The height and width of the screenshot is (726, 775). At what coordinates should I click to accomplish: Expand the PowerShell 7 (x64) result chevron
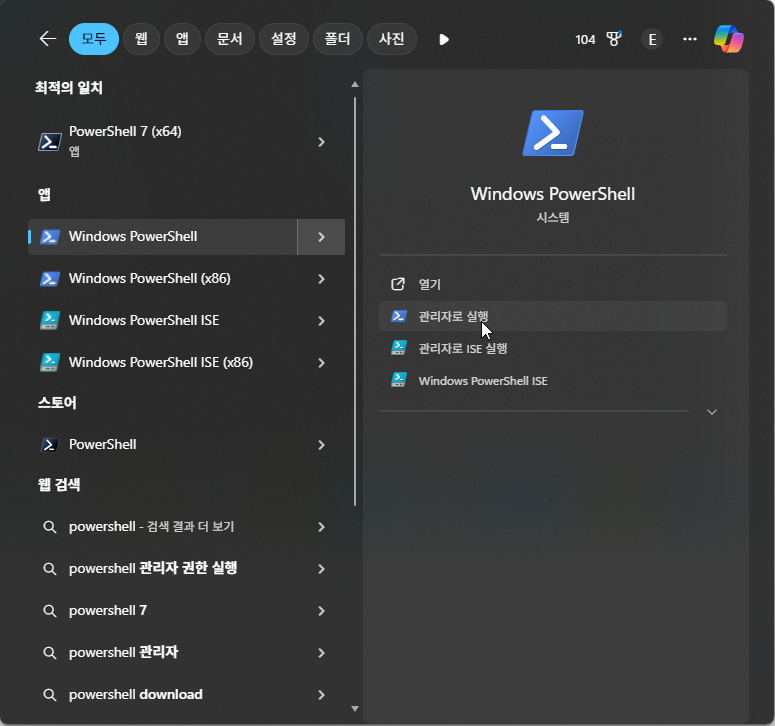321,142
